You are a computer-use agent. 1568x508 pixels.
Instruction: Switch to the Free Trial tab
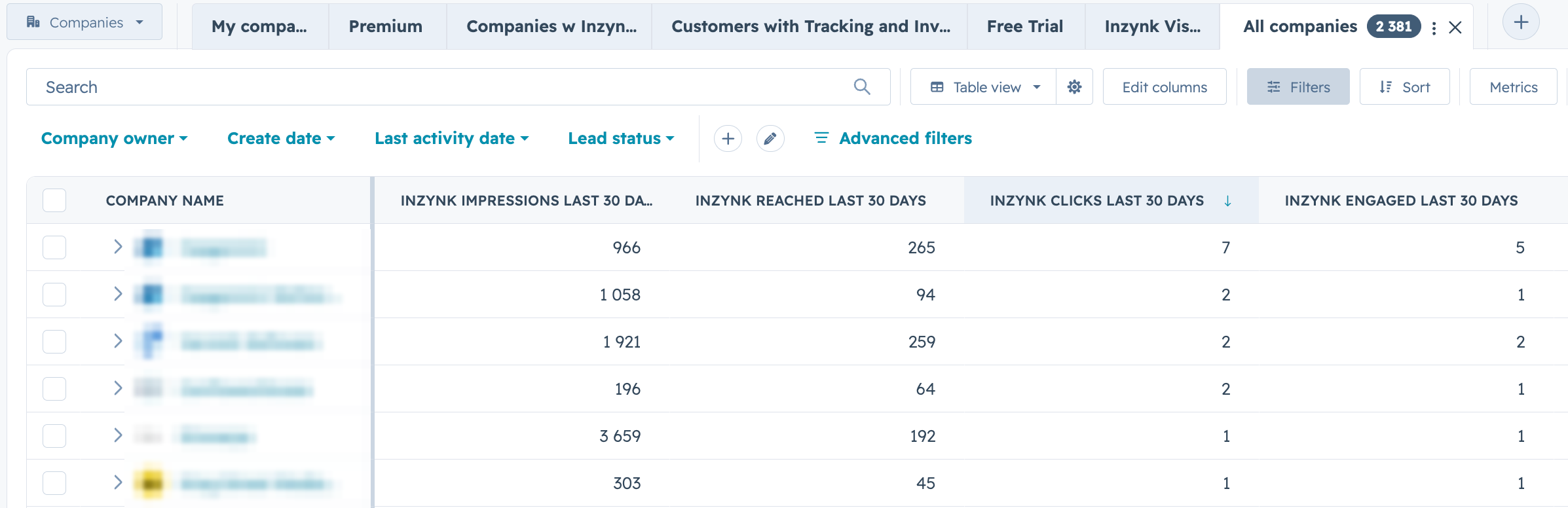(x=1025, y=27)
